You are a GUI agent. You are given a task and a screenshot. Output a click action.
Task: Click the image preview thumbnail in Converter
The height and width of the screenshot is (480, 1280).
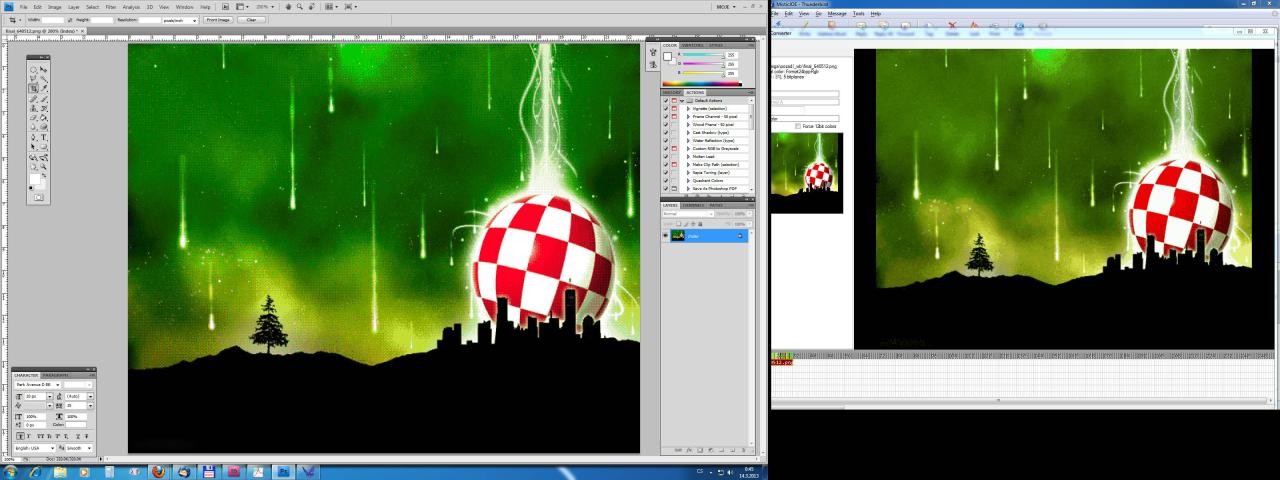coord(806,173)
